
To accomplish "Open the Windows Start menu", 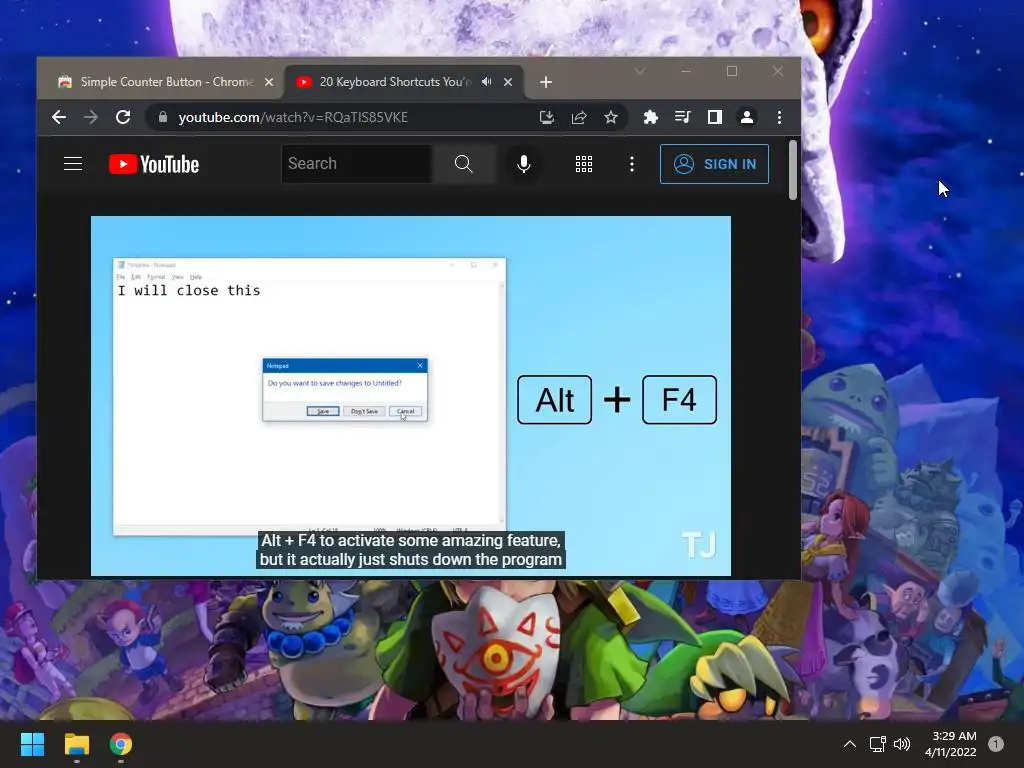I will pyautogui.click(x=32, y=744).
